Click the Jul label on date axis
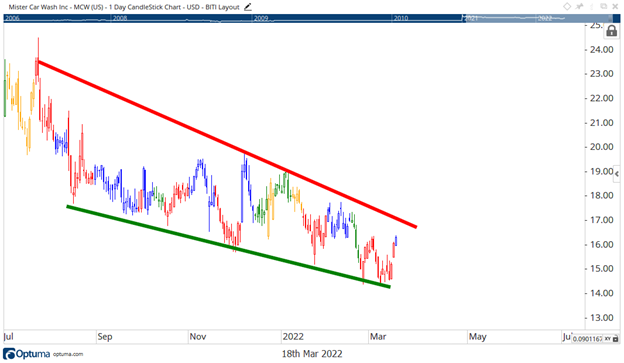The image size is (624, 363). pyautogui.click(x=8, y=336)
